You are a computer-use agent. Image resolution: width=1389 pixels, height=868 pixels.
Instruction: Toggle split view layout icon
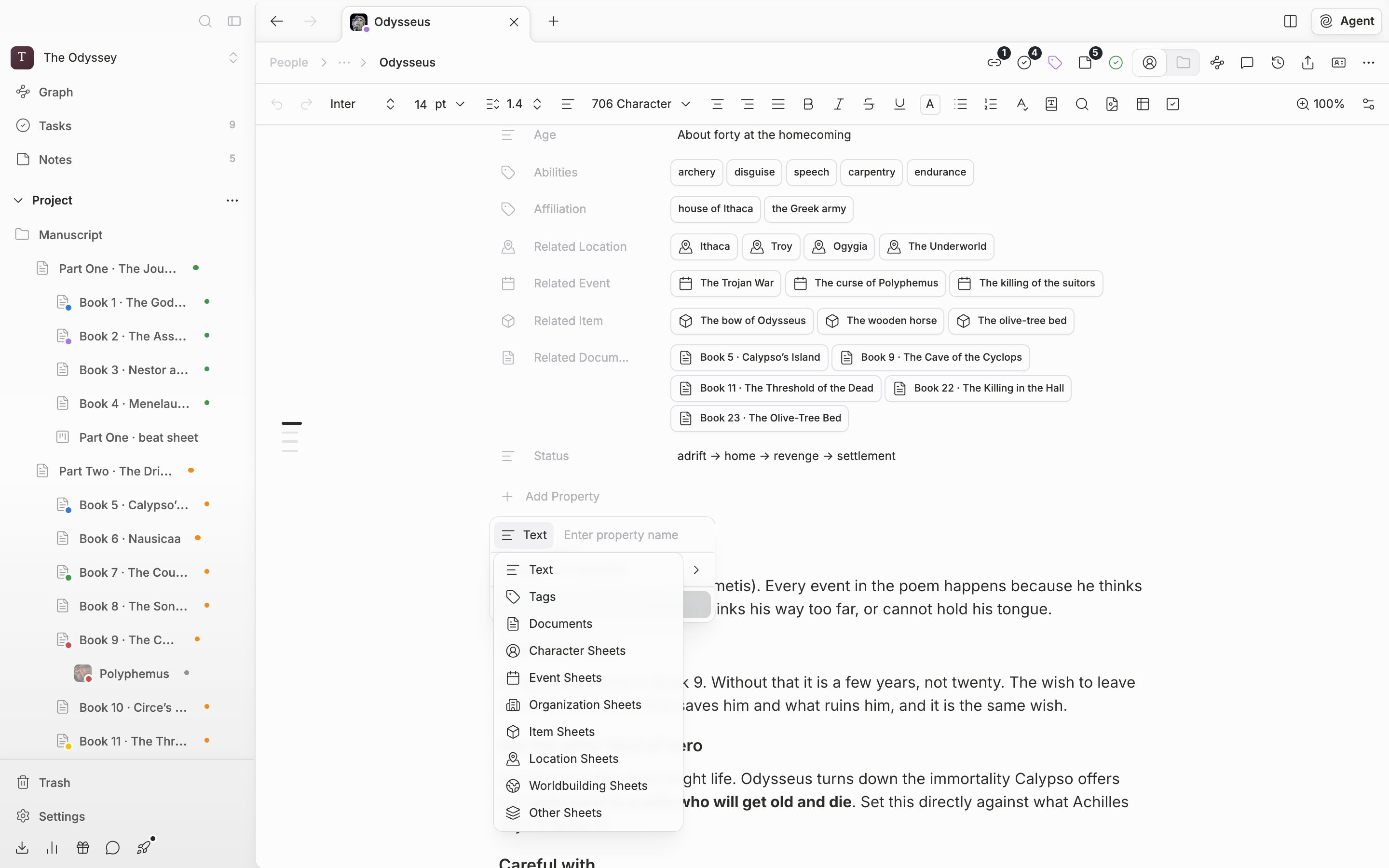point(1290,21)
